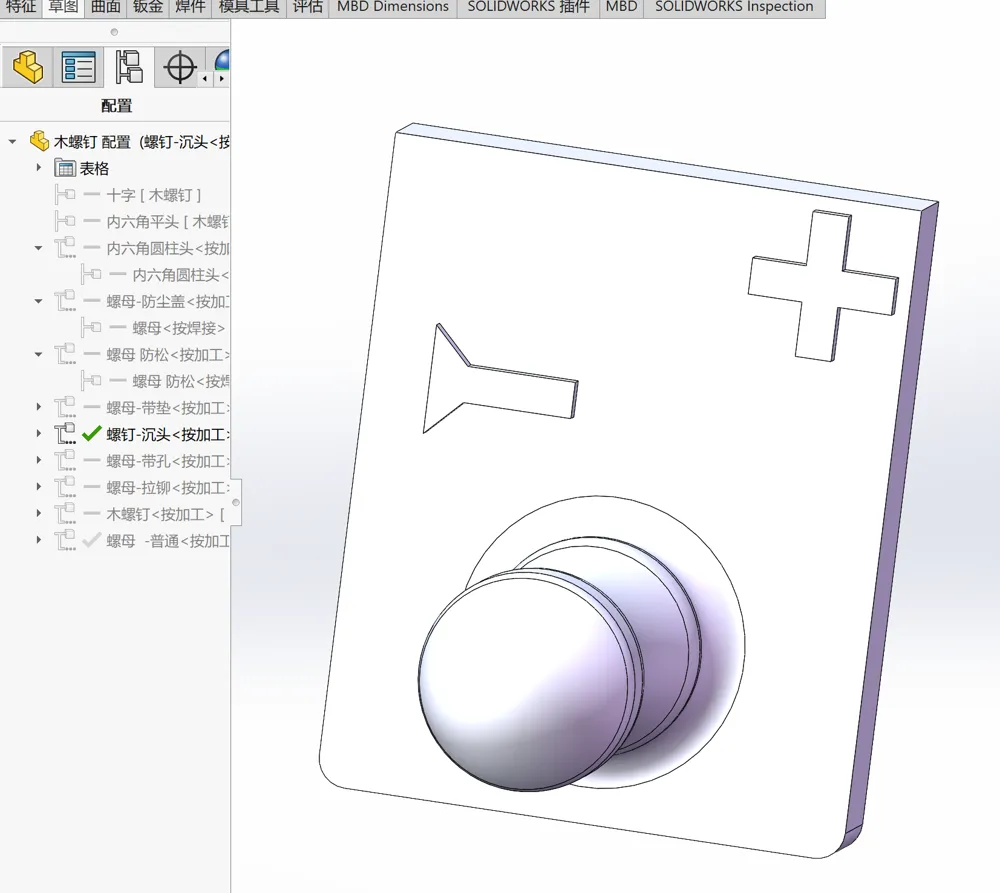The height and width of the screenshot is (893, 1000).
Task: Collapse the 螺母 防松<按加工> configuration
Action: pos(38,355)
